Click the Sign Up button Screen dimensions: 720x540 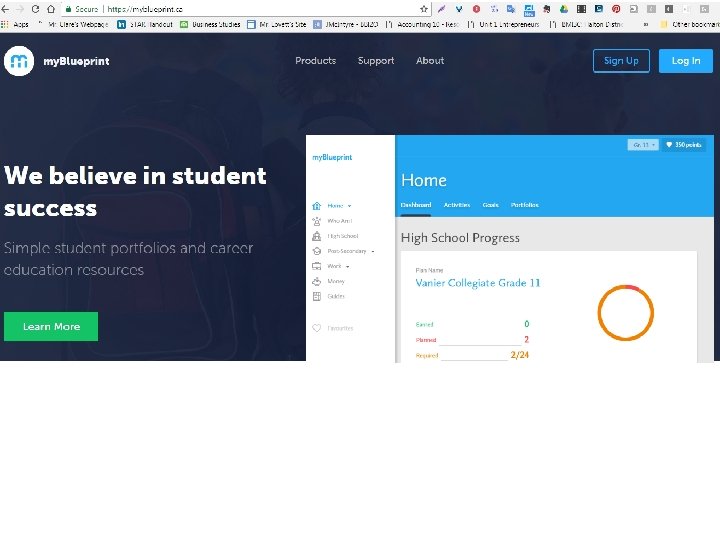point(621,61)
